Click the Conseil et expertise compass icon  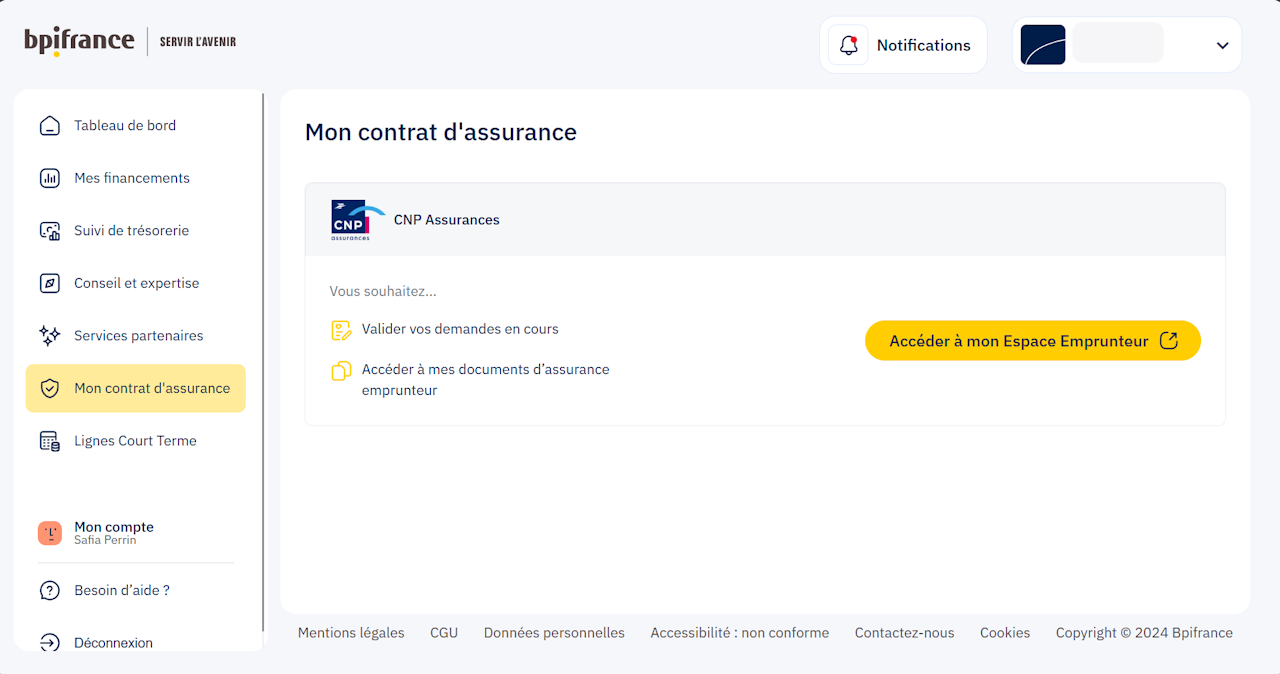[x=49, y=283]
